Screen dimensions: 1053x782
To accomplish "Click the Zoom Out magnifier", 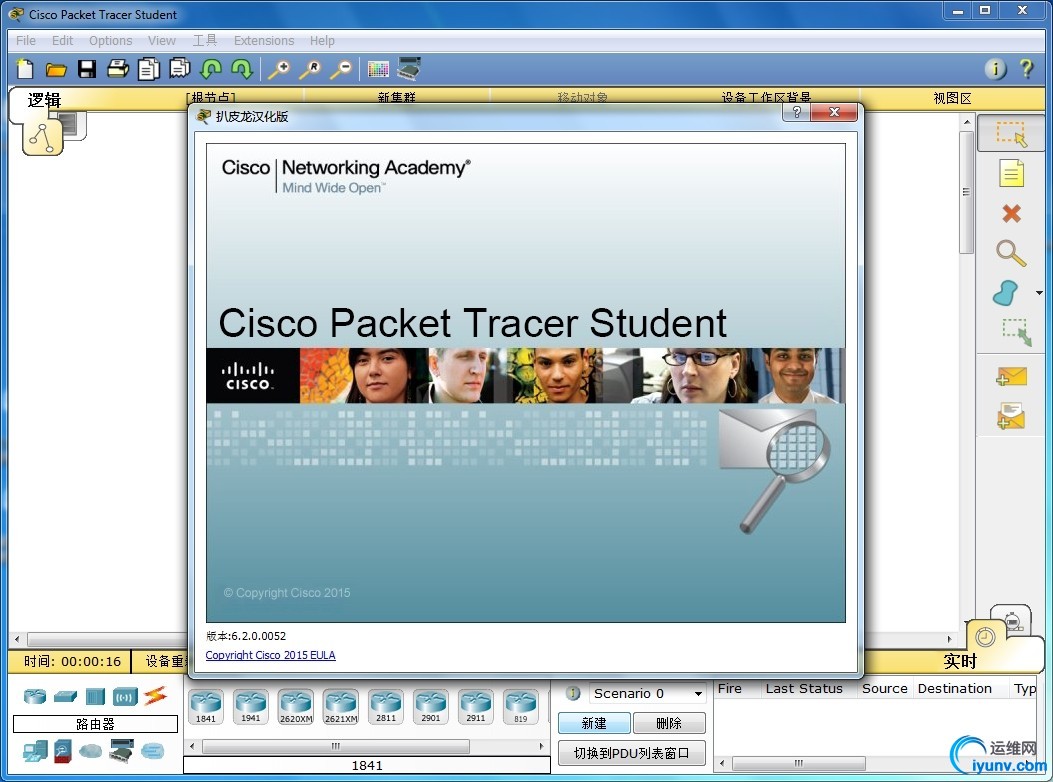I will tap(341, 69).
